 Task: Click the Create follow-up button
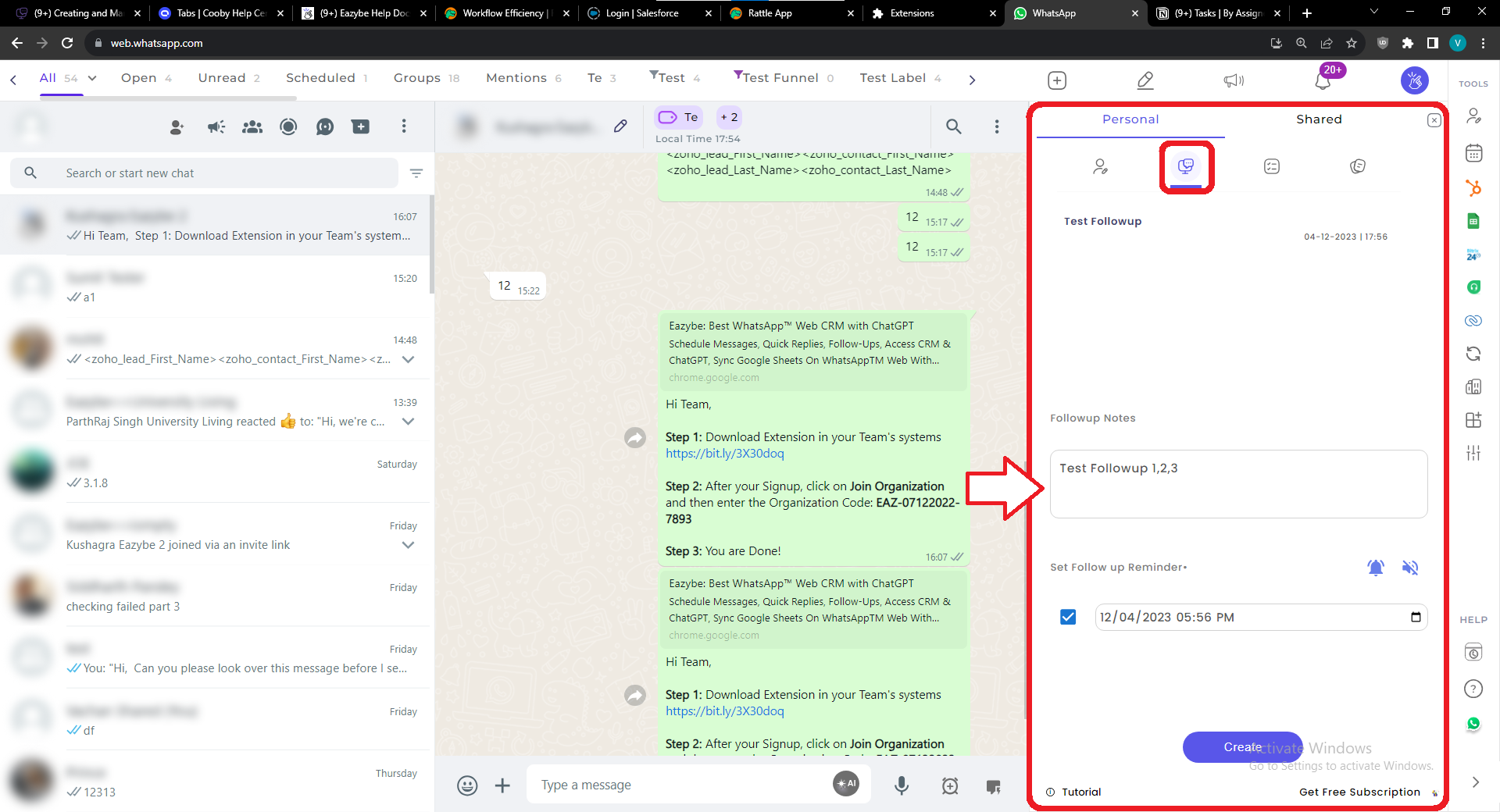click(x=1242, y=747)
